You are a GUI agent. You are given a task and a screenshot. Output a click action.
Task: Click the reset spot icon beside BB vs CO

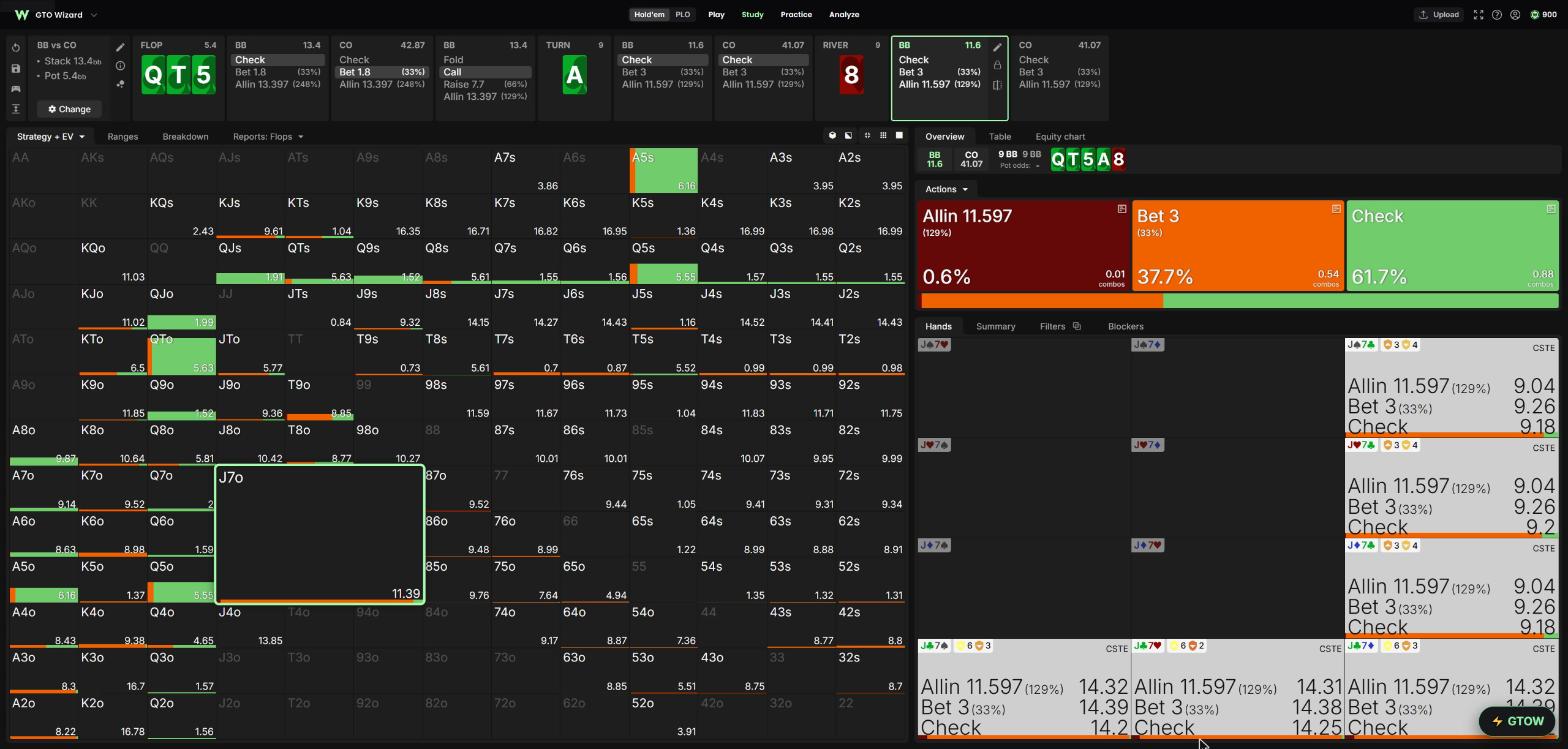pos(16,48)
